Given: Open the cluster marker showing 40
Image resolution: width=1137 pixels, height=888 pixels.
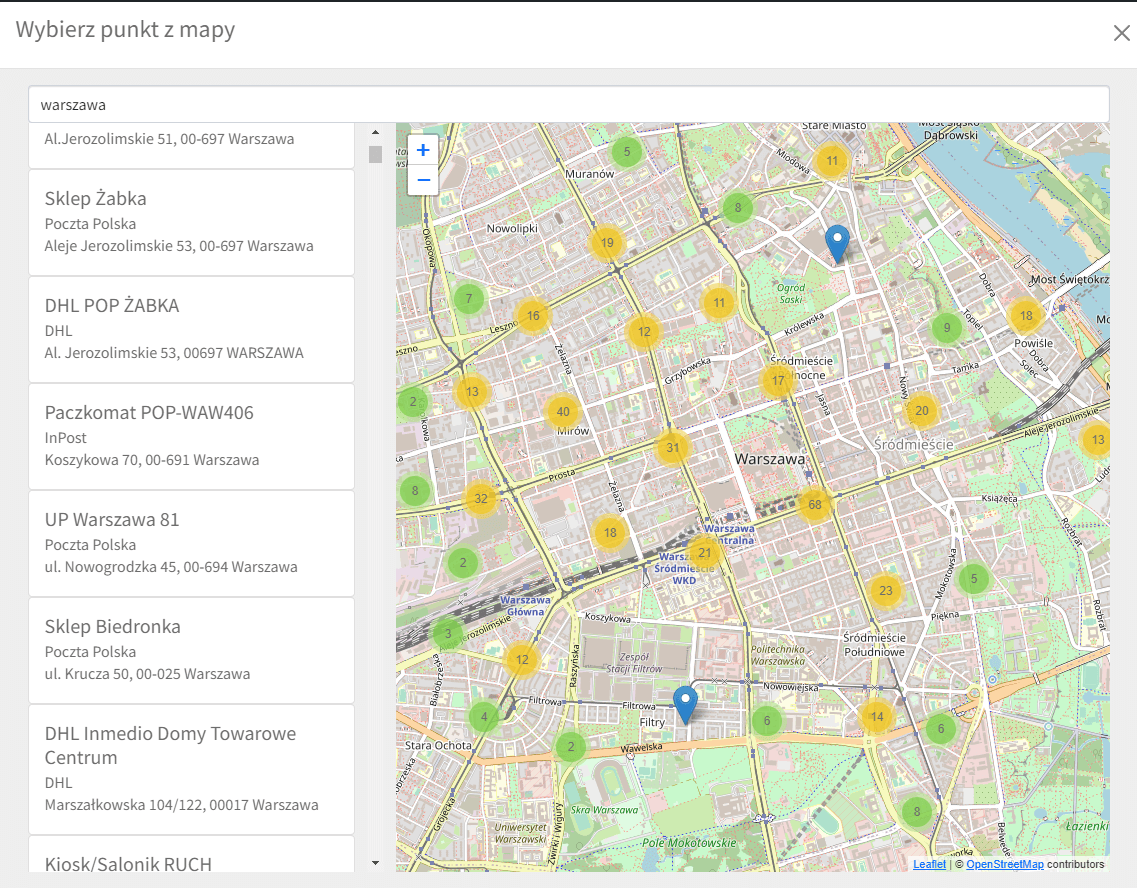Looking at the screenshot, I should (563, 411).
